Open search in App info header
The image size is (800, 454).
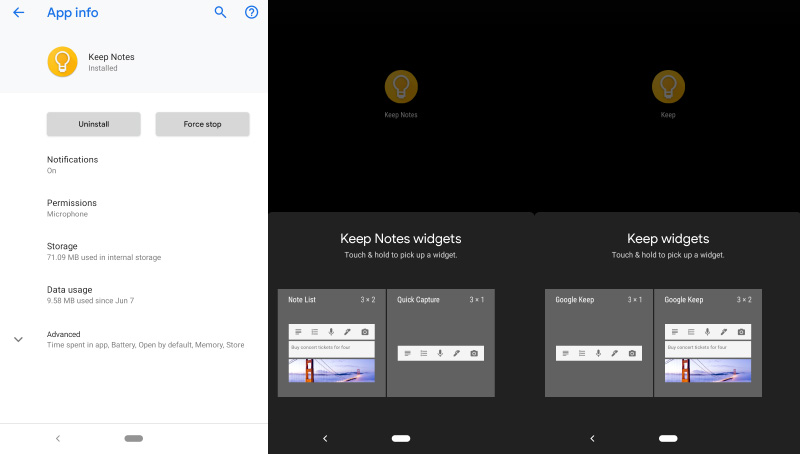click(x=220, y=12)
